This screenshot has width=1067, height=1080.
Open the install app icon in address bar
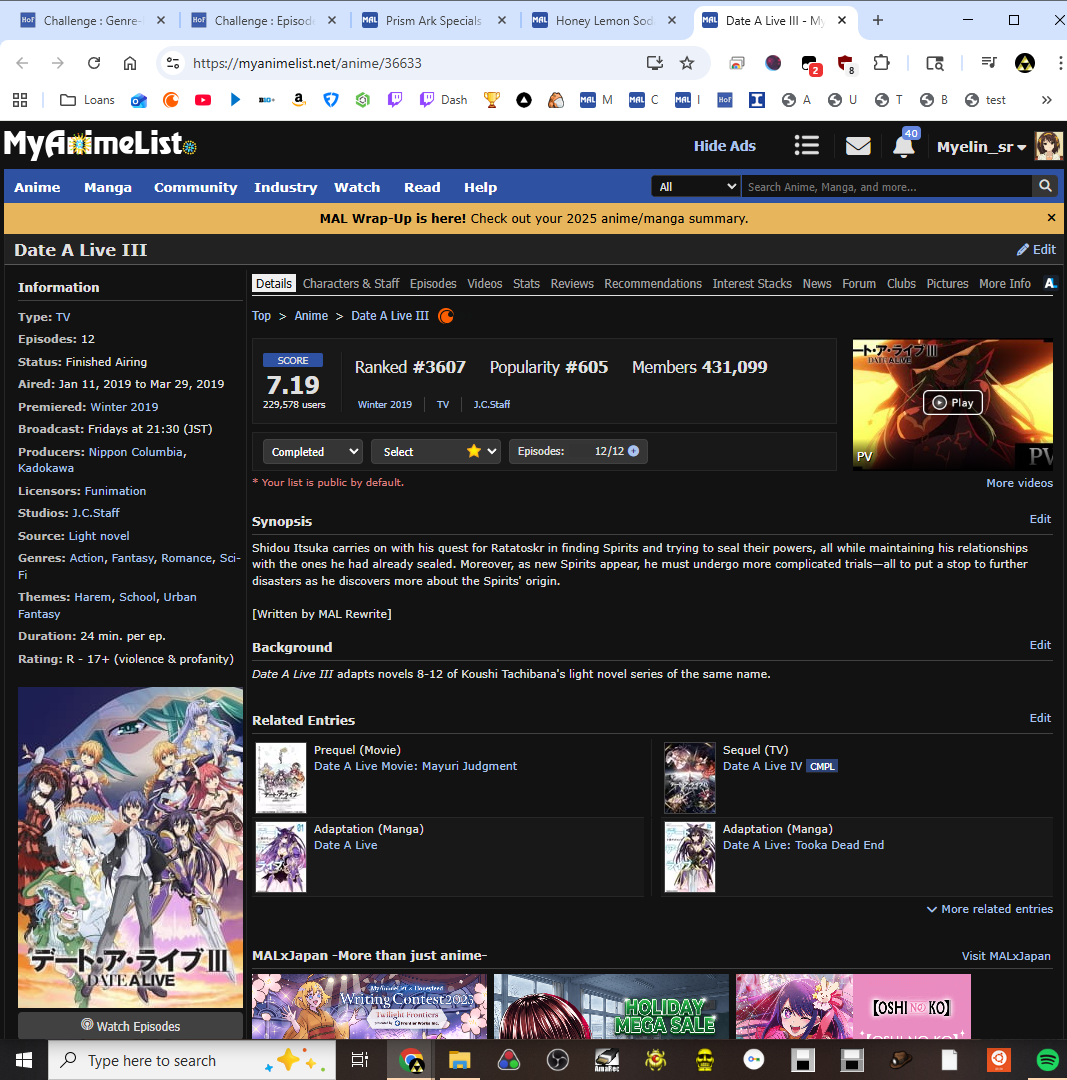point(654,63)
